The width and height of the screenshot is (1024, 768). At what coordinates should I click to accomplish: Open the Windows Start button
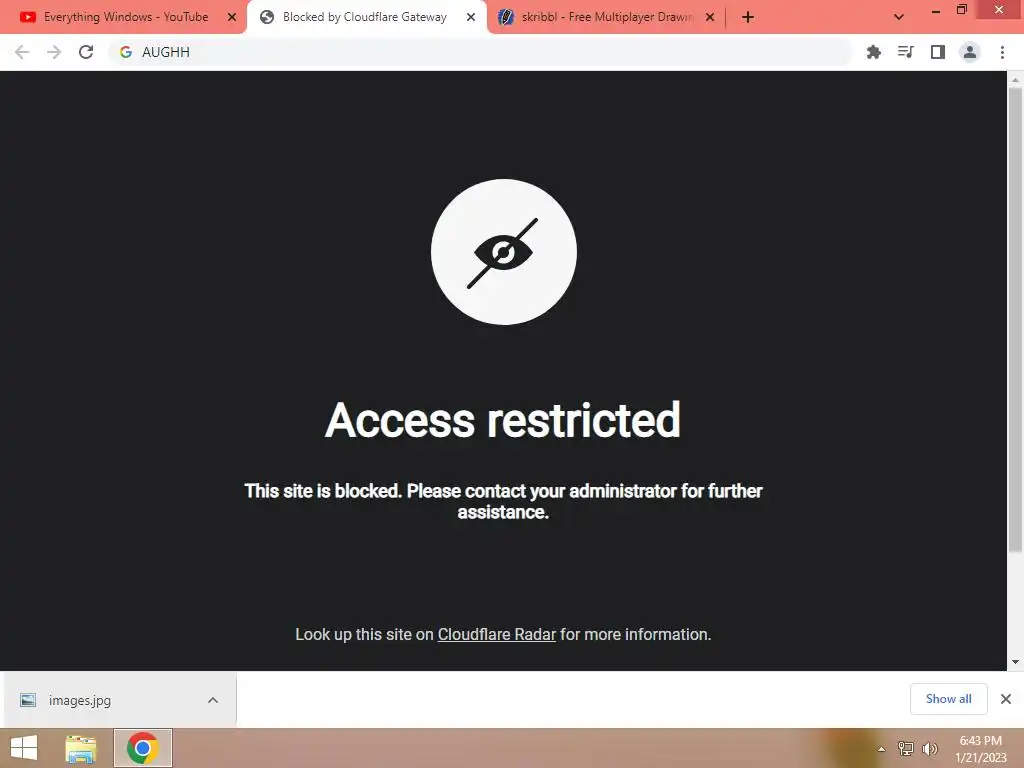click(x=24, y=748)
